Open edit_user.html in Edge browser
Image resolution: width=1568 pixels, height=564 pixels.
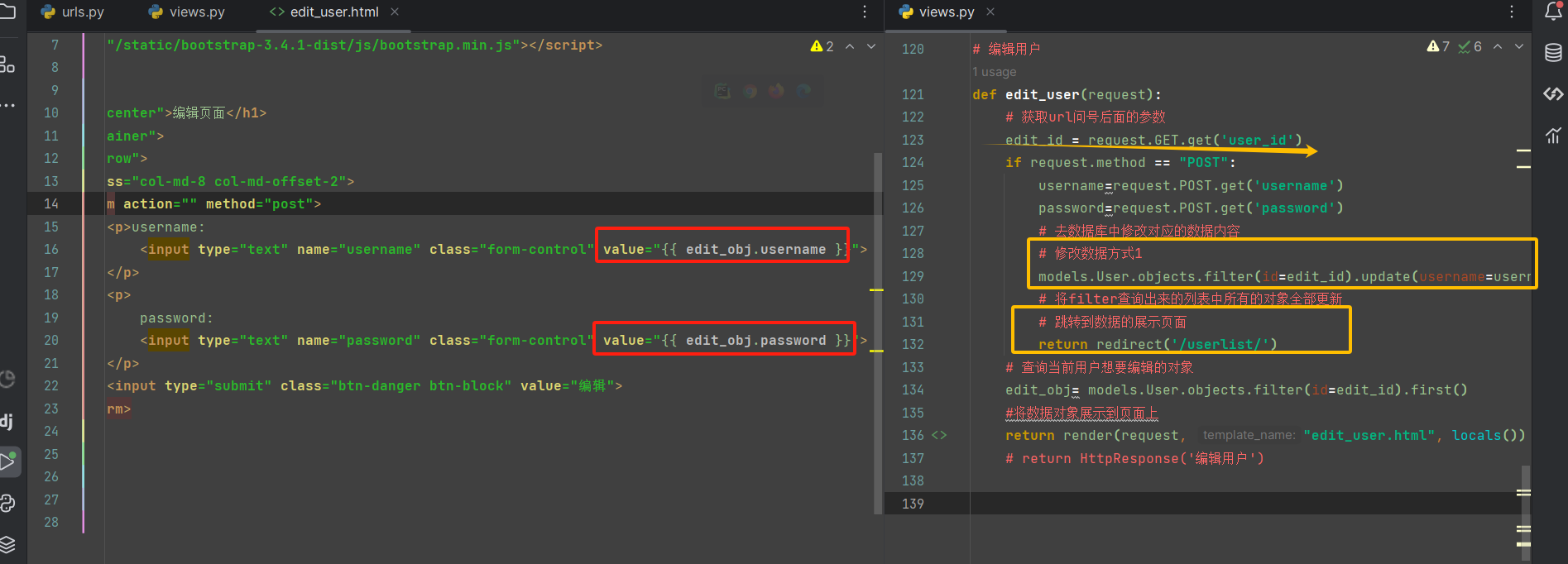803,91
